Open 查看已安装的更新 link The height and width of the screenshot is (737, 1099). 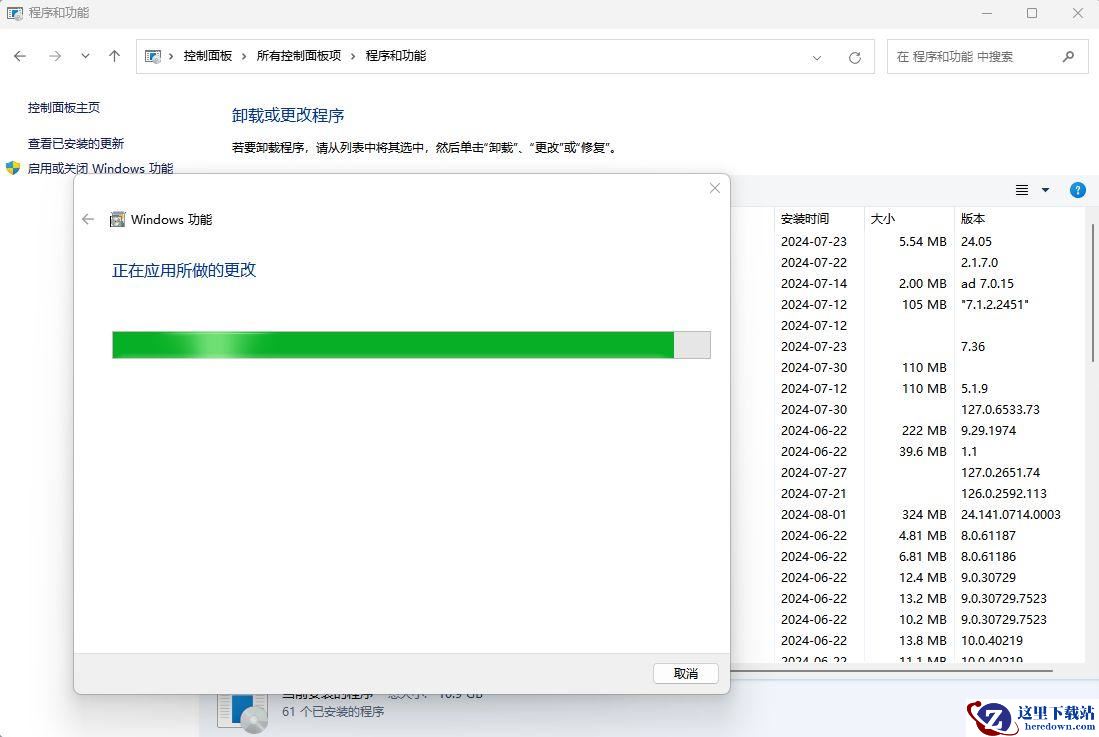[x=76, y=143]
